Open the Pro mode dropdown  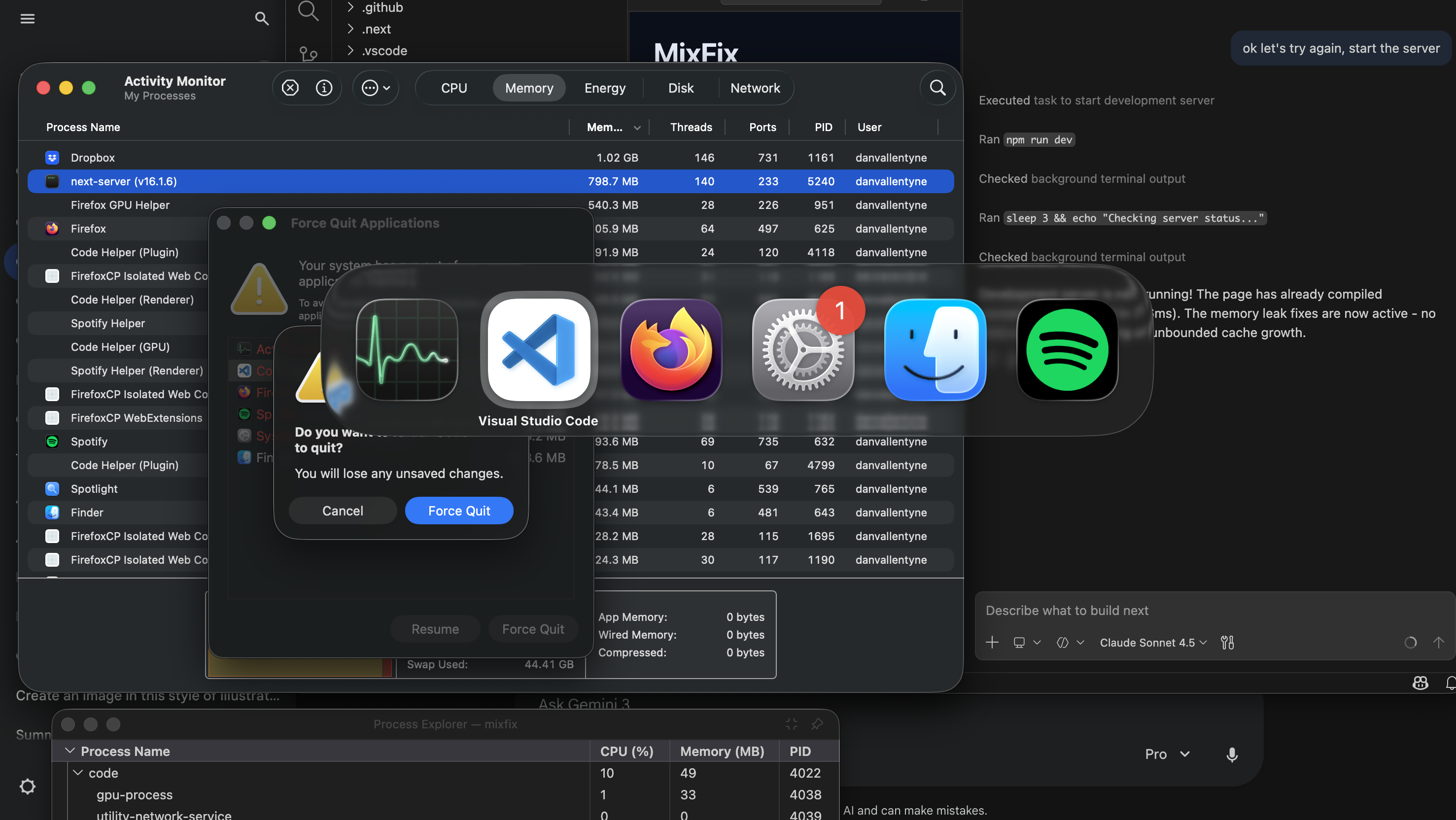point(1167,754)
